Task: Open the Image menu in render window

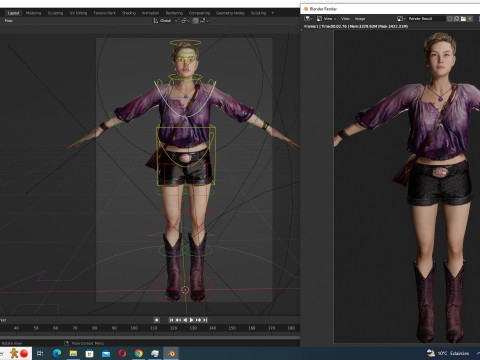Action: coord(360,19)
